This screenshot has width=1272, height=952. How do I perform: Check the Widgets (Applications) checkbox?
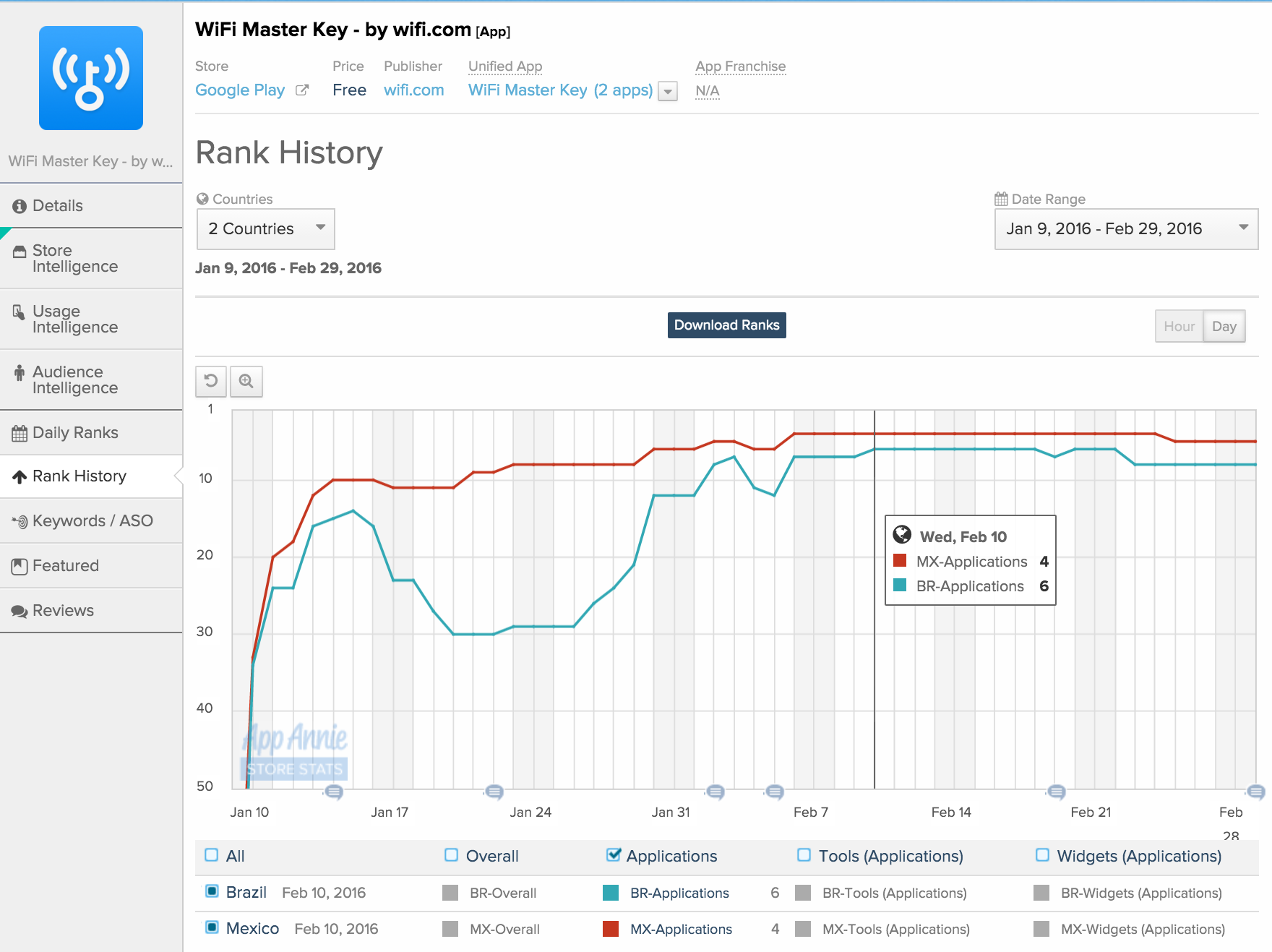click(1042, 855)
